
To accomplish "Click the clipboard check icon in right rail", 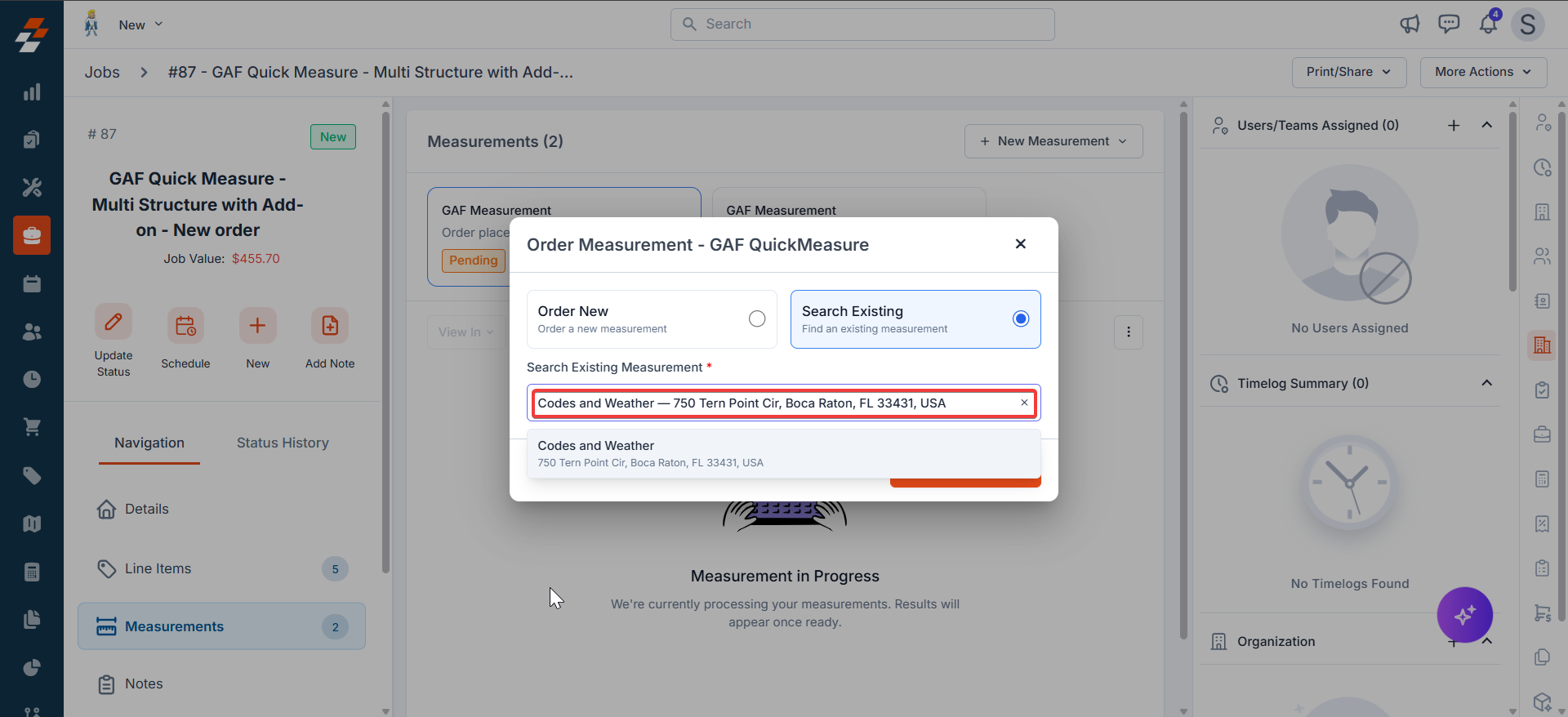I will pyautogui.click(x=1542, y=390).
